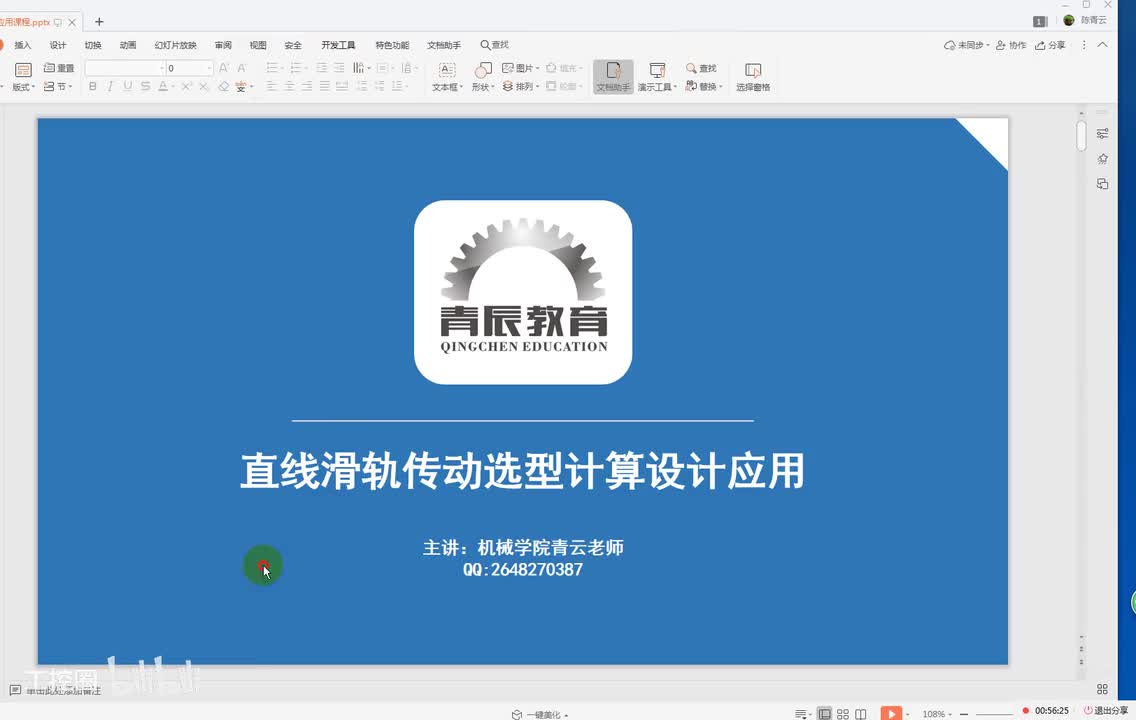Open 陈青云 user account menu
This screenshot has height=720, width=1136.
point(1085,20)
